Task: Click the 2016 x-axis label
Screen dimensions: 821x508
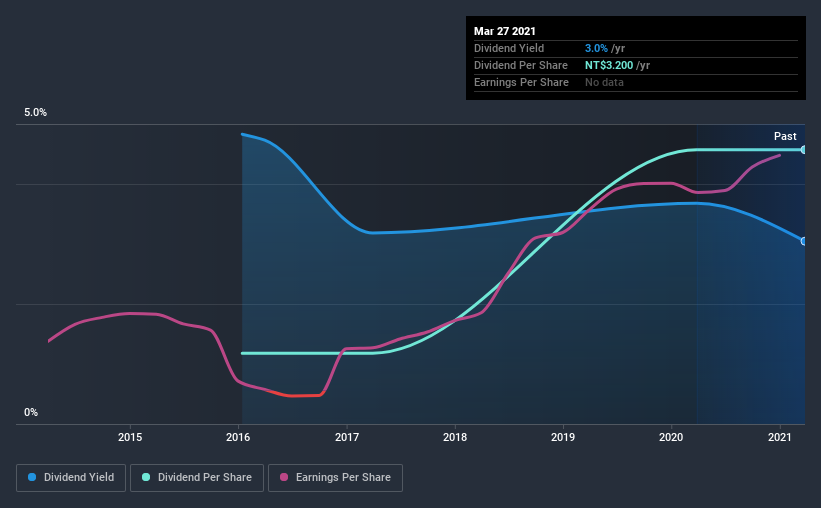Action: (x=238, y=437)
